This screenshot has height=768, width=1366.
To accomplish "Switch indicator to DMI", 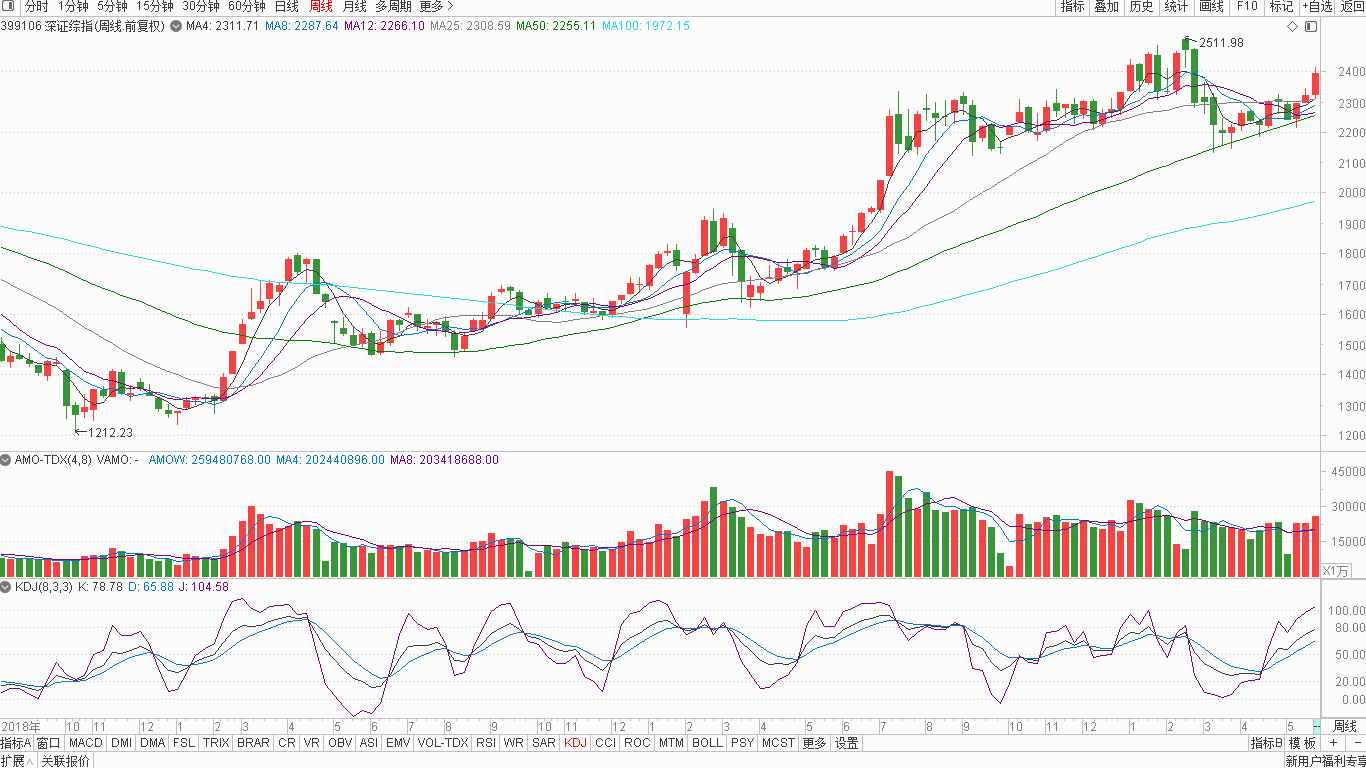I will point(121,743).
